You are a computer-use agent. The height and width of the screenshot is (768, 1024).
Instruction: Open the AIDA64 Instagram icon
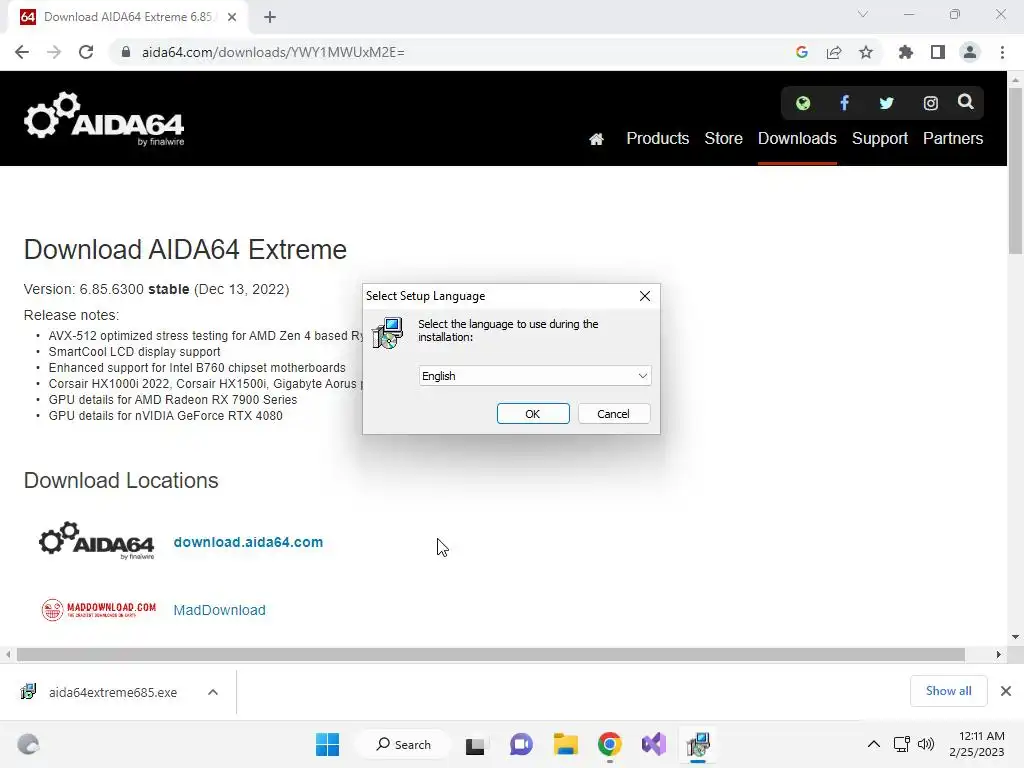pyautogui.click(x=930, y=103)
